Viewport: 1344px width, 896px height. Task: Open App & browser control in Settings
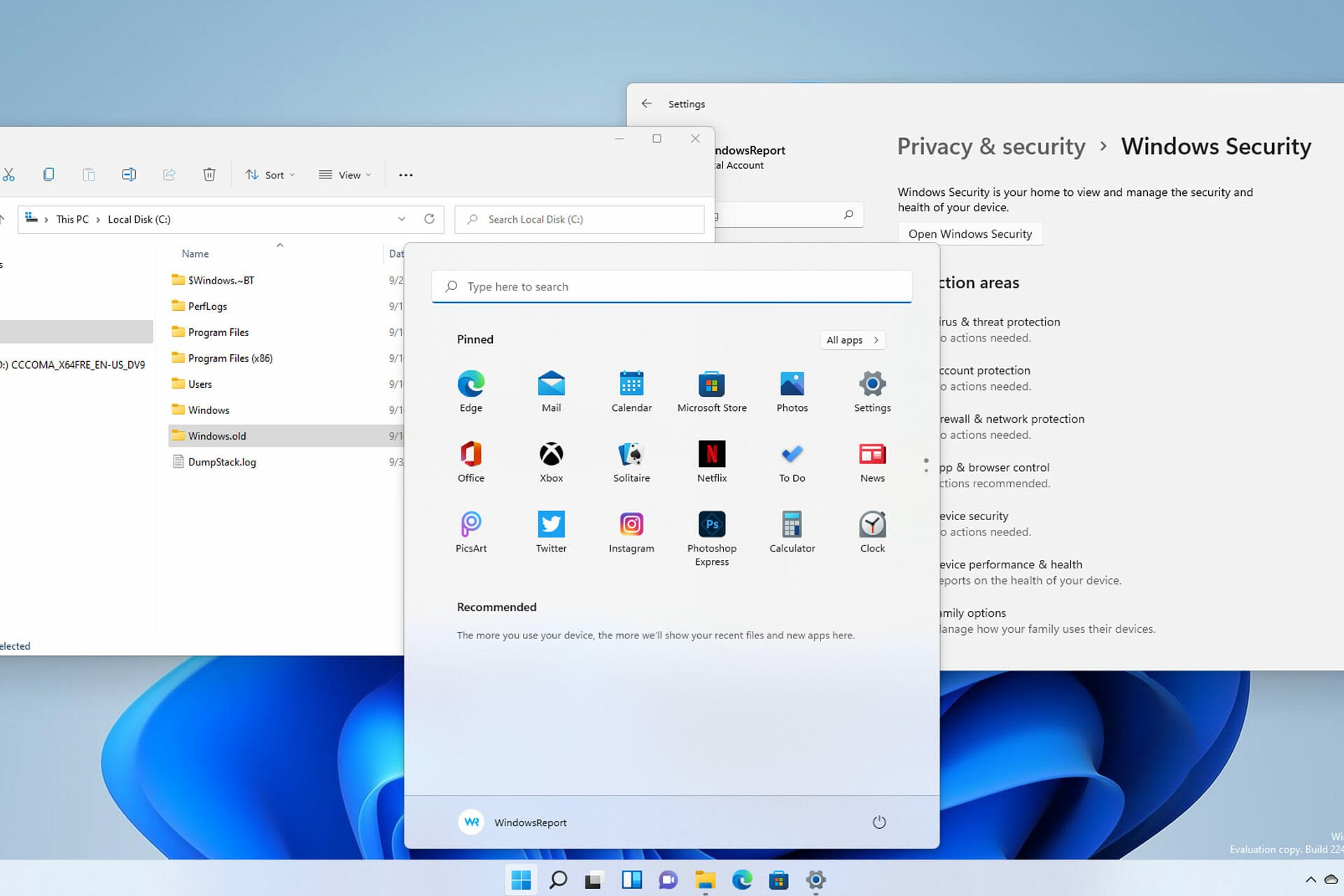coord(995,475)
